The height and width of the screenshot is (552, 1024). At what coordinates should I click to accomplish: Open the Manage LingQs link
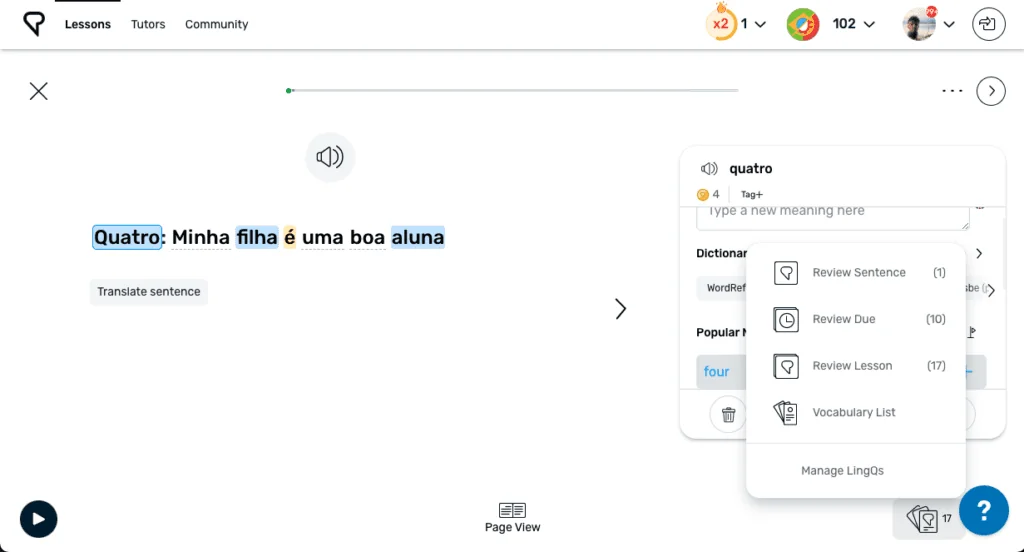pyautogui.click(x=842, y=470)
